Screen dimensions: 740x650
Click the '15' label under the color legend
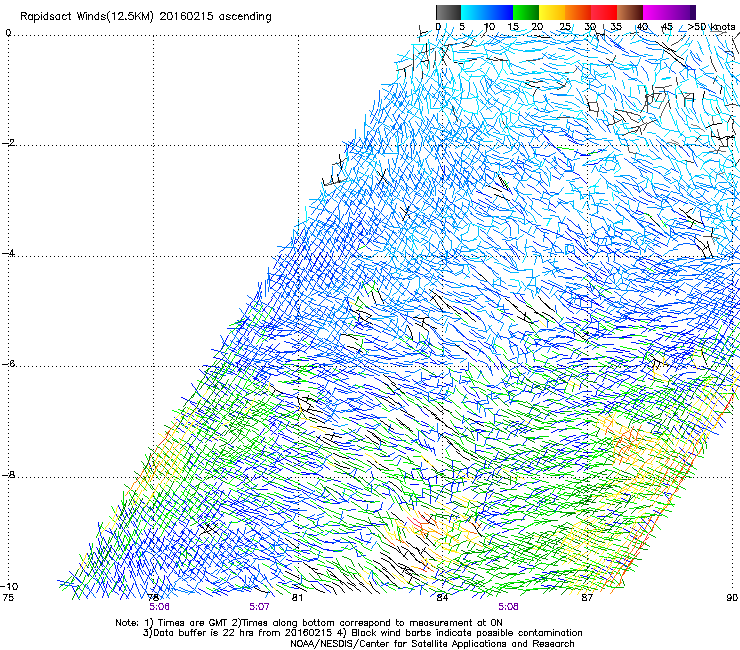point(513,27)
